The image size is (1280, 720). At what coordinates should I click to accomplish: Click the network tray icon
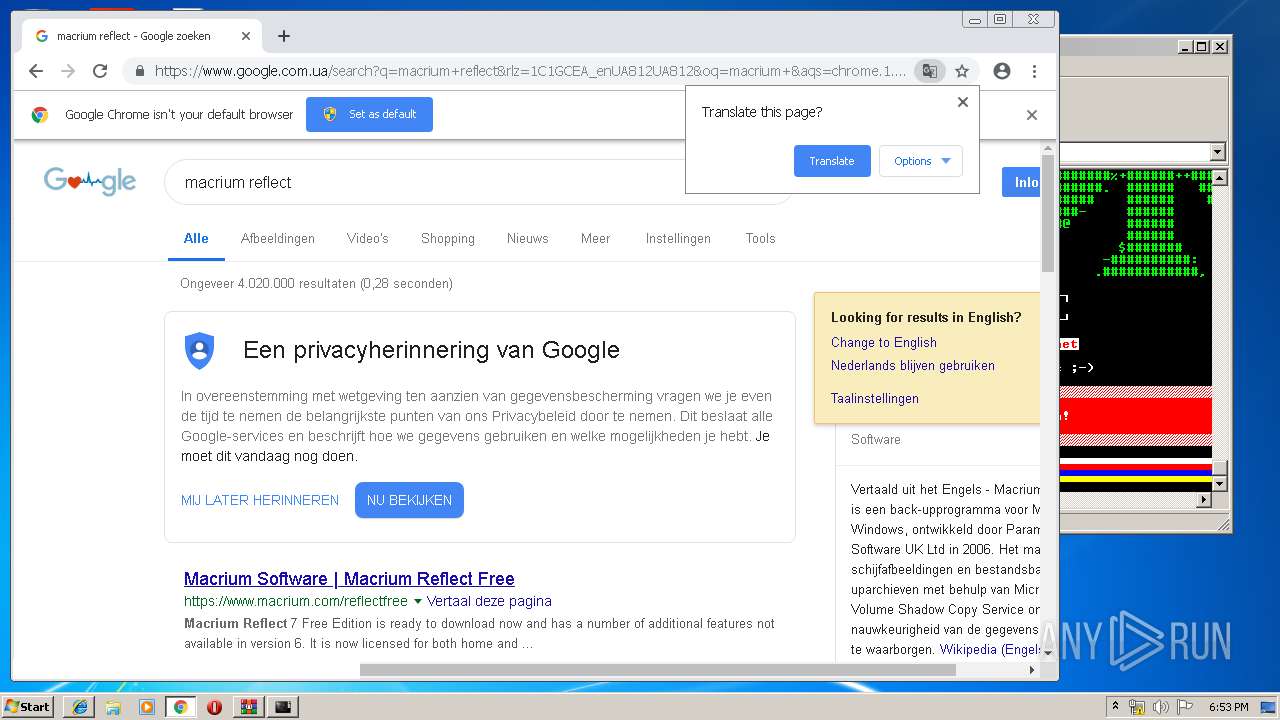[x=1137, y=707]
